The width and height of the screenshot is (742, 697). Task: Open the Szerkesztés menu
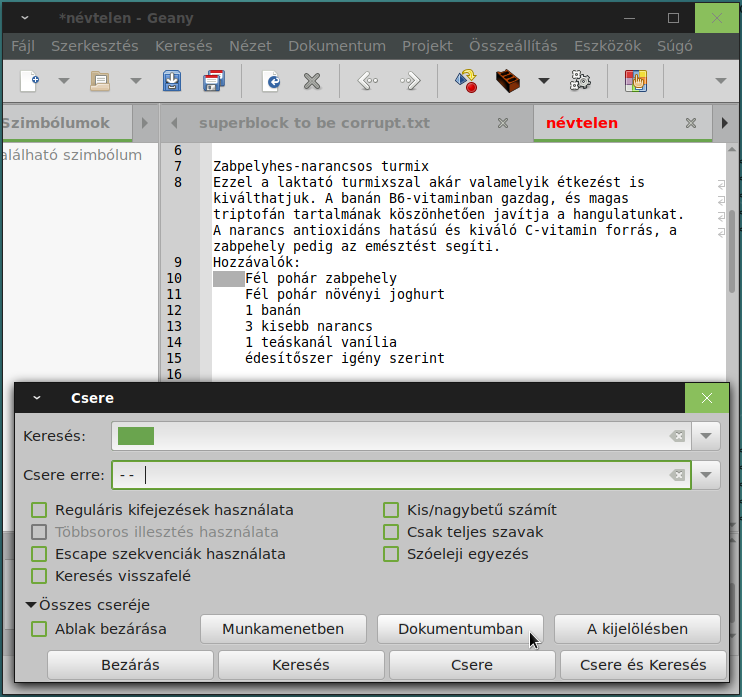point(95,46)
